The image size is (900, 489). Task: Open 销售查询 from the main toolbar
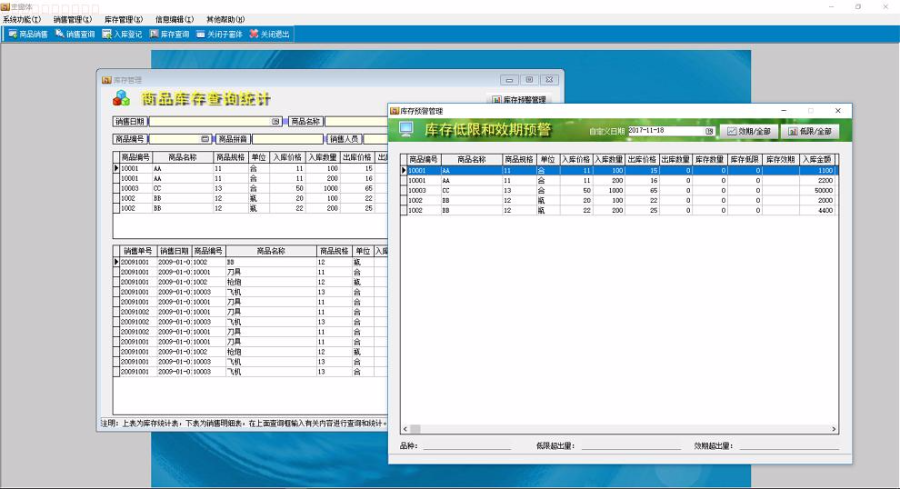pyautogui.click(x=75, y=34)
